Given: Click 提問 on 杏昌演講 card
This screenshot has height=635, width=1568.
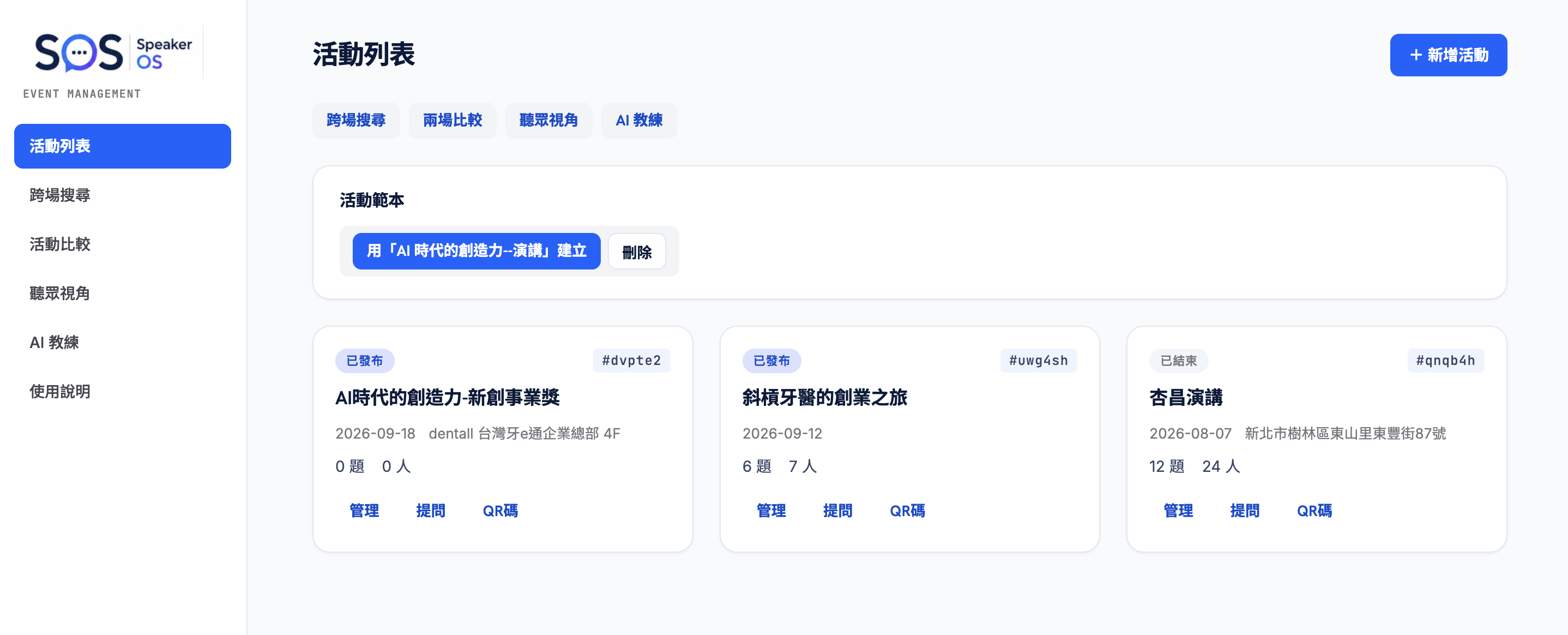Looking at the screenshot, I should point(1245,511).
